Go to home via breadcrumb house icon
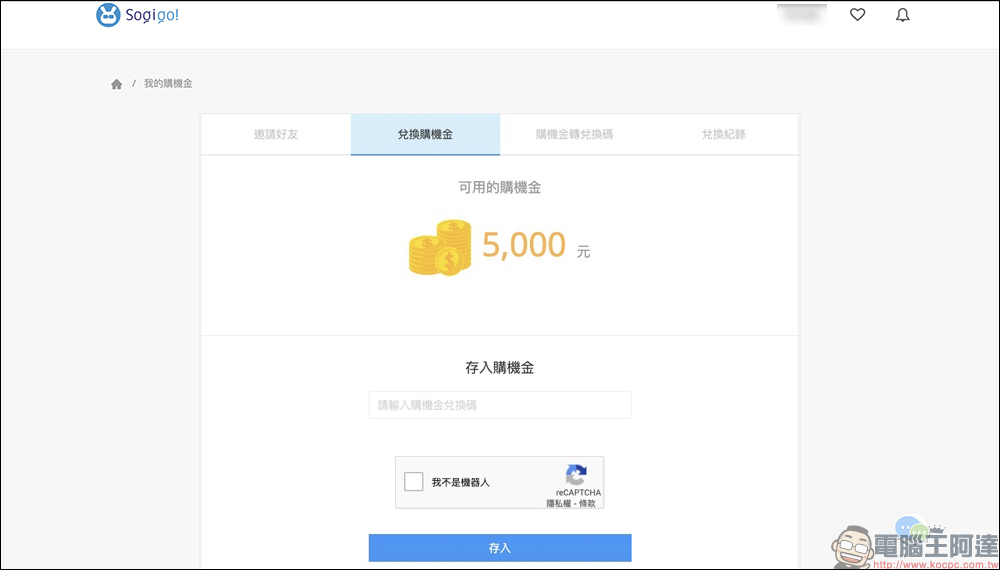This screenshot has height=570, width=1000. [117, 84]
